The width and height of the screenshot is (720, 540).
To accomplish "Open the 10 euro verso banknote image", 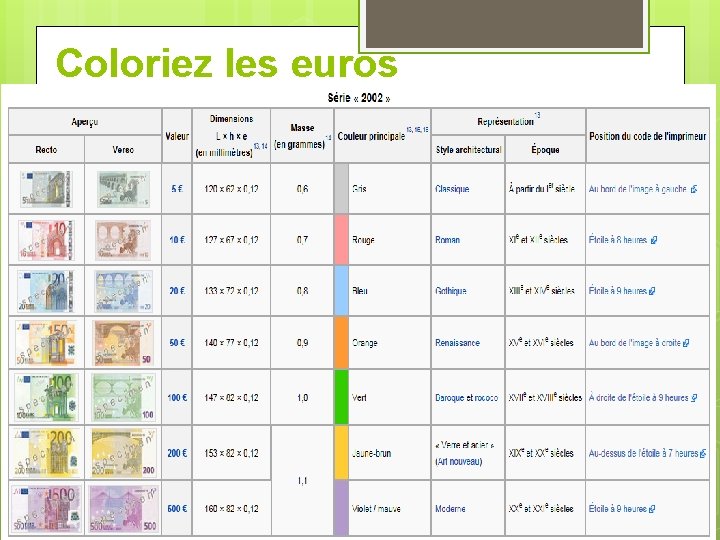I will [x=123, y=240].
